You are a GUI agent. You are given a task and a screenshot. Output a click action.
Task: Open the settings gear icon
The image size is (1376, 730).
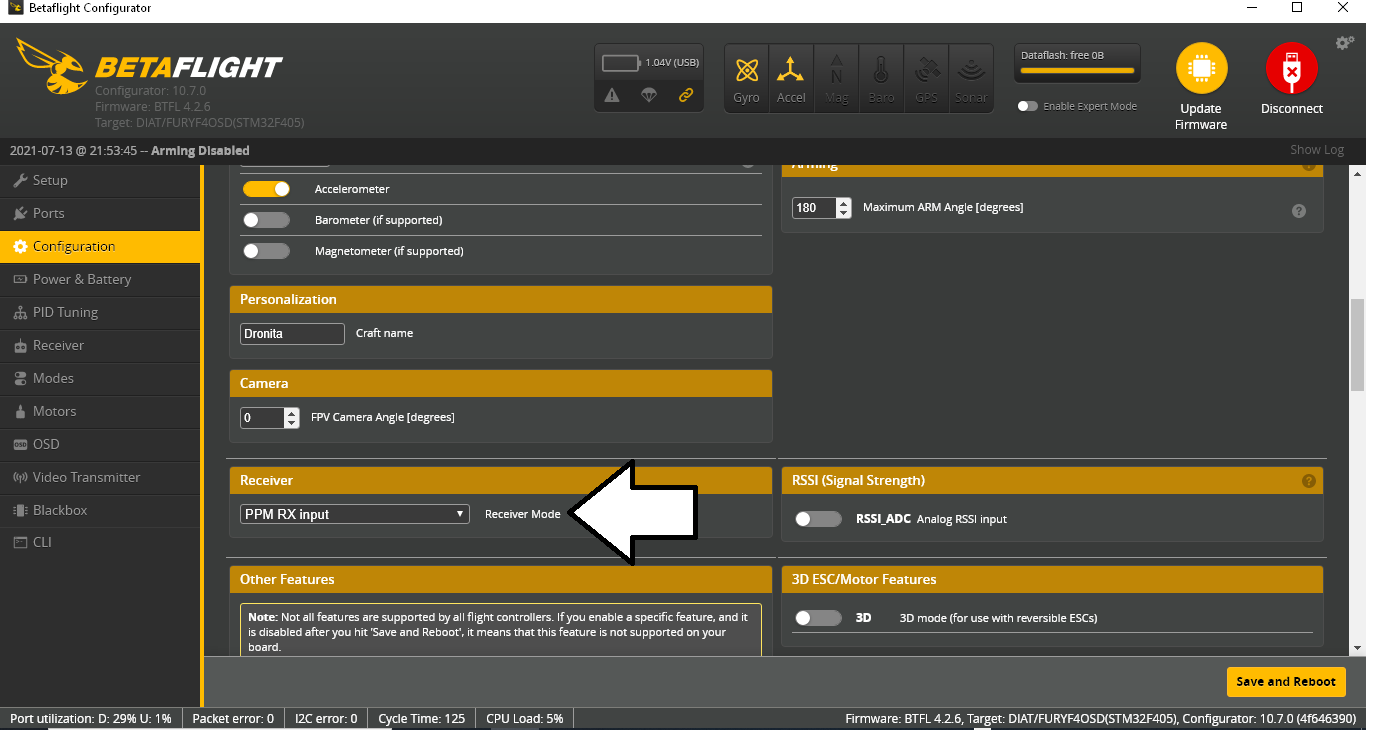[x=1345, y=42]
